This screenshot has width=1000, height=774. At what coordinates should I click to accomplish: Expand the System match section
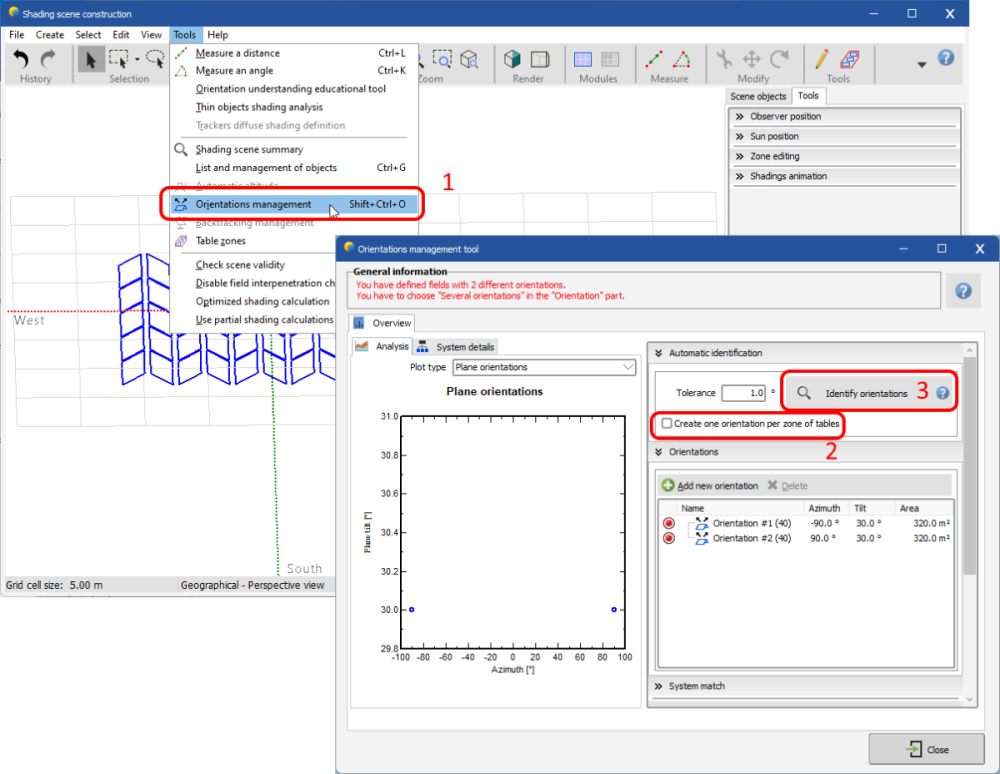696,686
